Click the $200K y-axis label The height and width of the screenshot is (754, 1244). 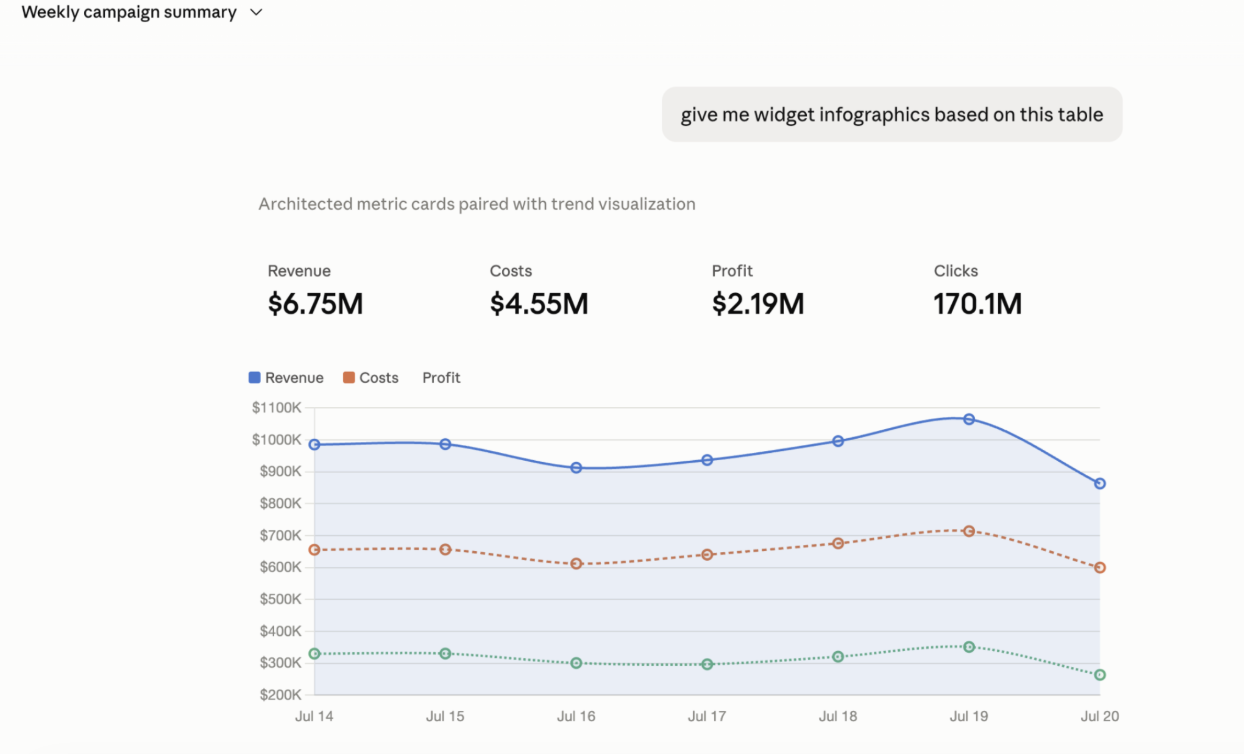pos(280,695)
